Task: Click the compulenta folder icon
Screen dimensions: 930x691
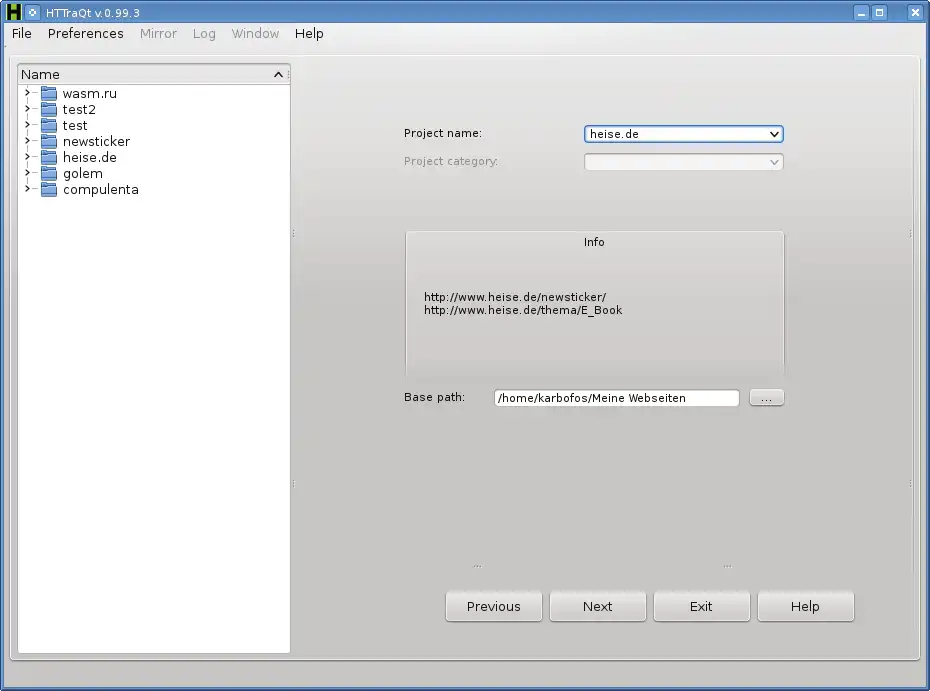Action: click(x=49, y=189)
